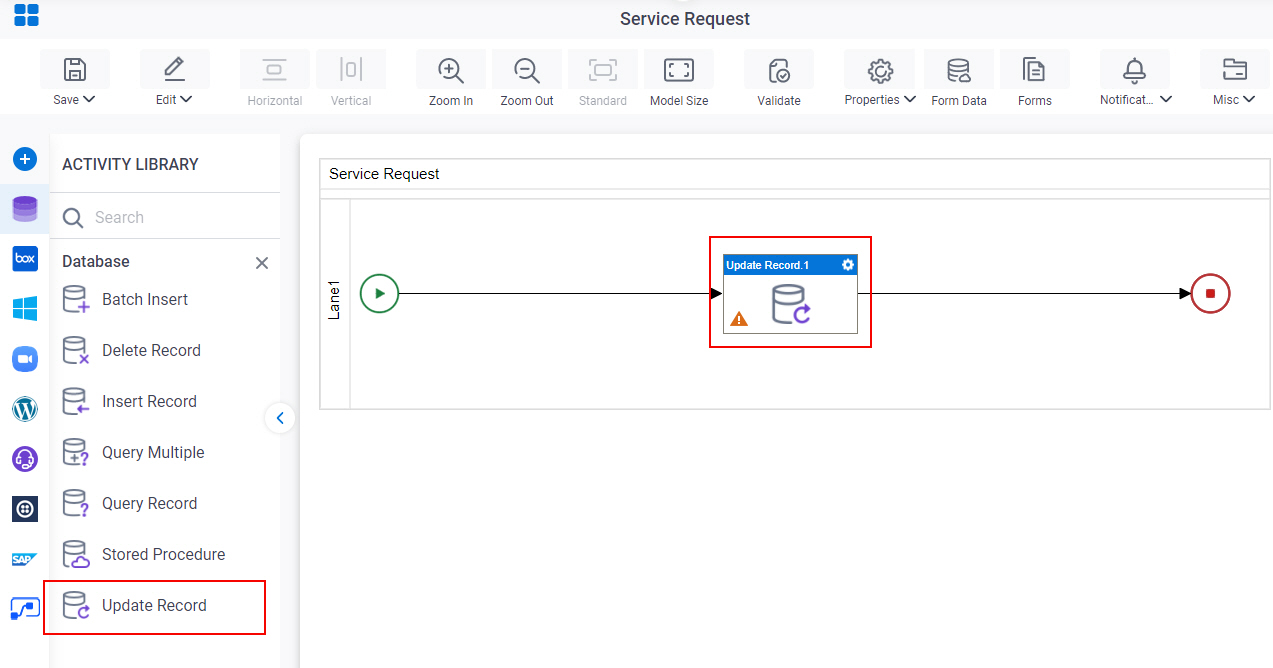Image resolution: width=1273 pixels, height=668 pixels.
Task: Open the Form Data toolbar icon
Action: tap(959, 70)
